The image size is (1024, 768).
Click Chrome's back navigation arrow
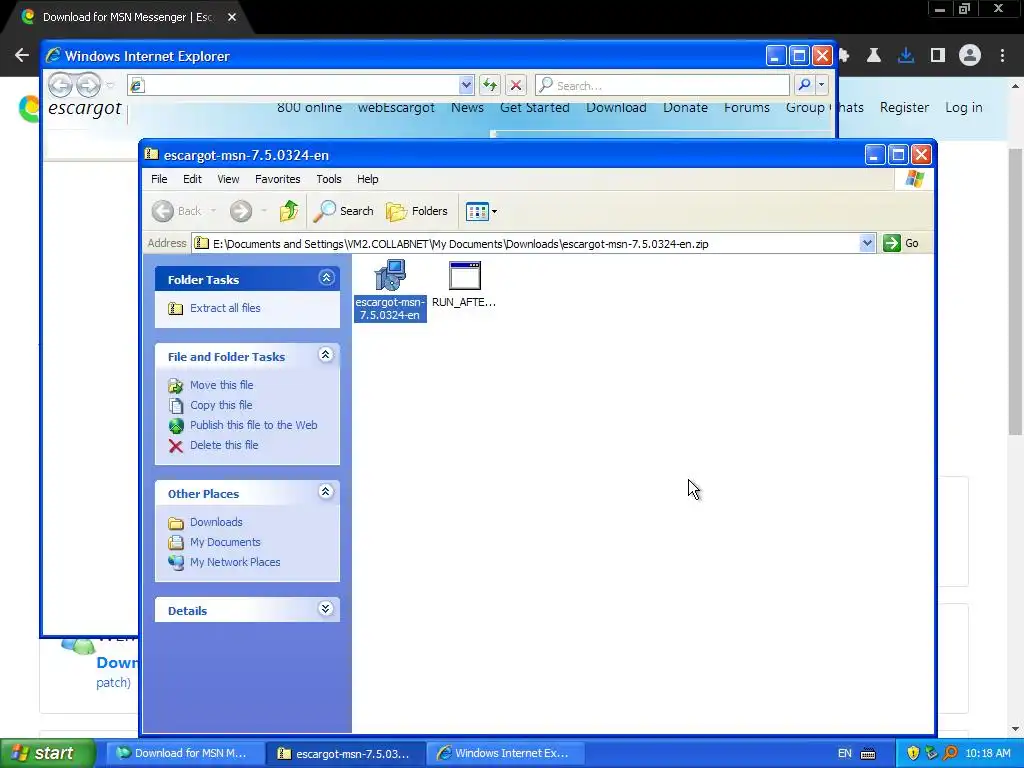pos(22,56)
